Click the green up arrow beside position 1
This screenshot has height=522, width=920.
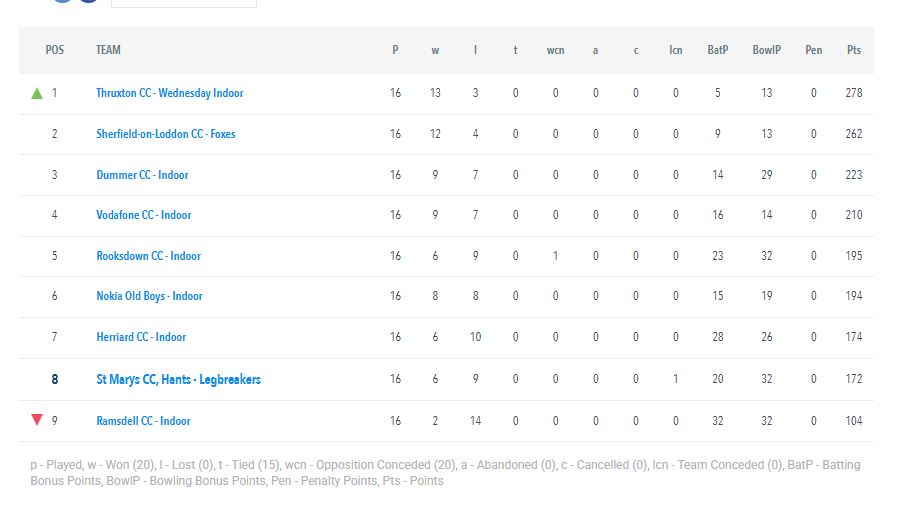pyautogui.click(x=37, y=93)
